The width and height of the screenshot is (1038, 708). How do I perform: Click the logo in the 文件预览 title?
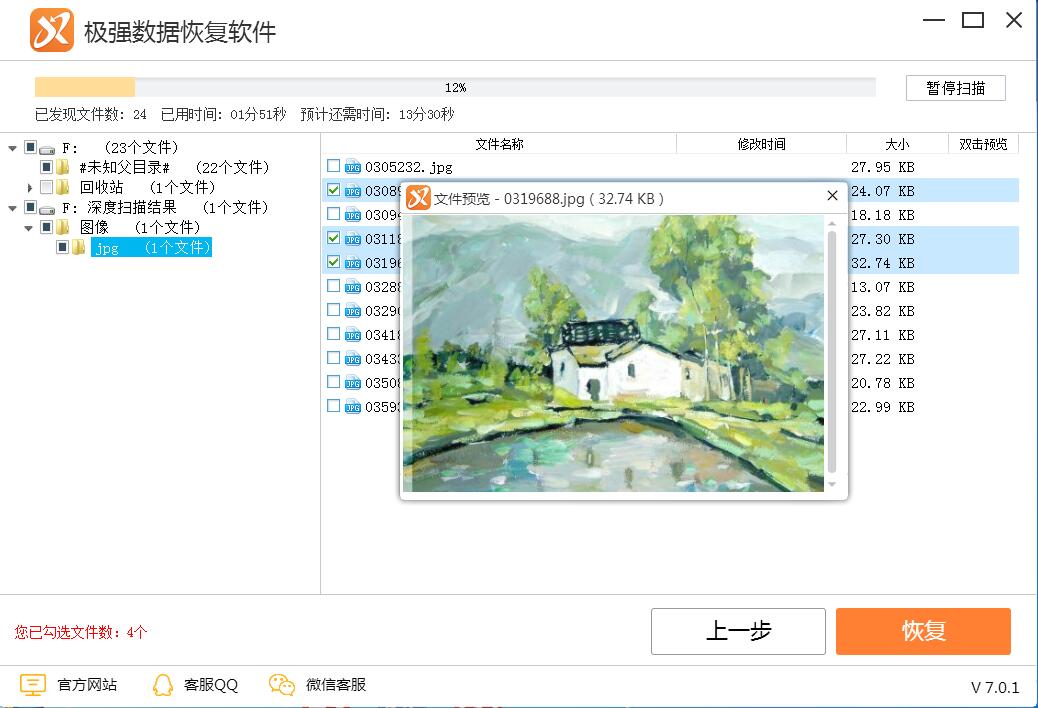point(418,197)
